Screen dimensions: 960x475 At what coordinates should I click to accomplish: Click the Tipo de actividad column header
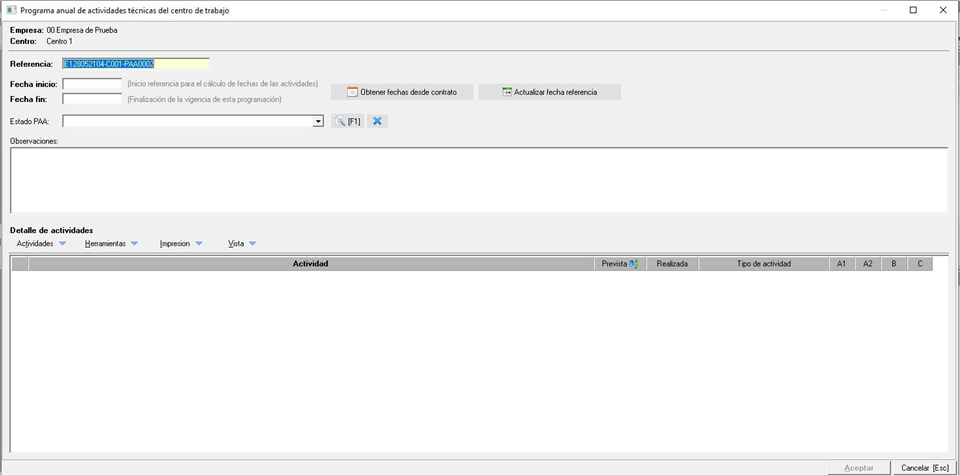763,264
